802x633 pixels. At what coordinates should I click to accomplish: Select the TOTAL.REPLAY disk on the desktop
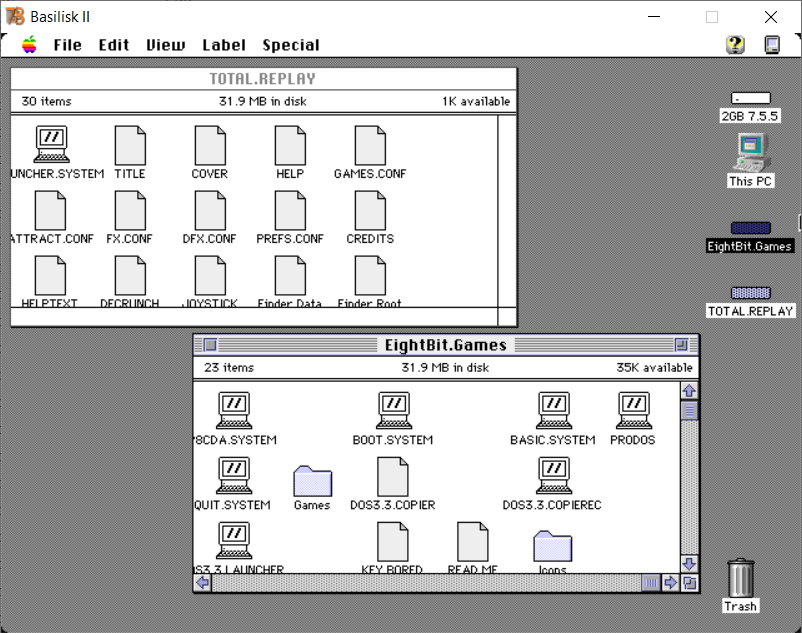750,292
